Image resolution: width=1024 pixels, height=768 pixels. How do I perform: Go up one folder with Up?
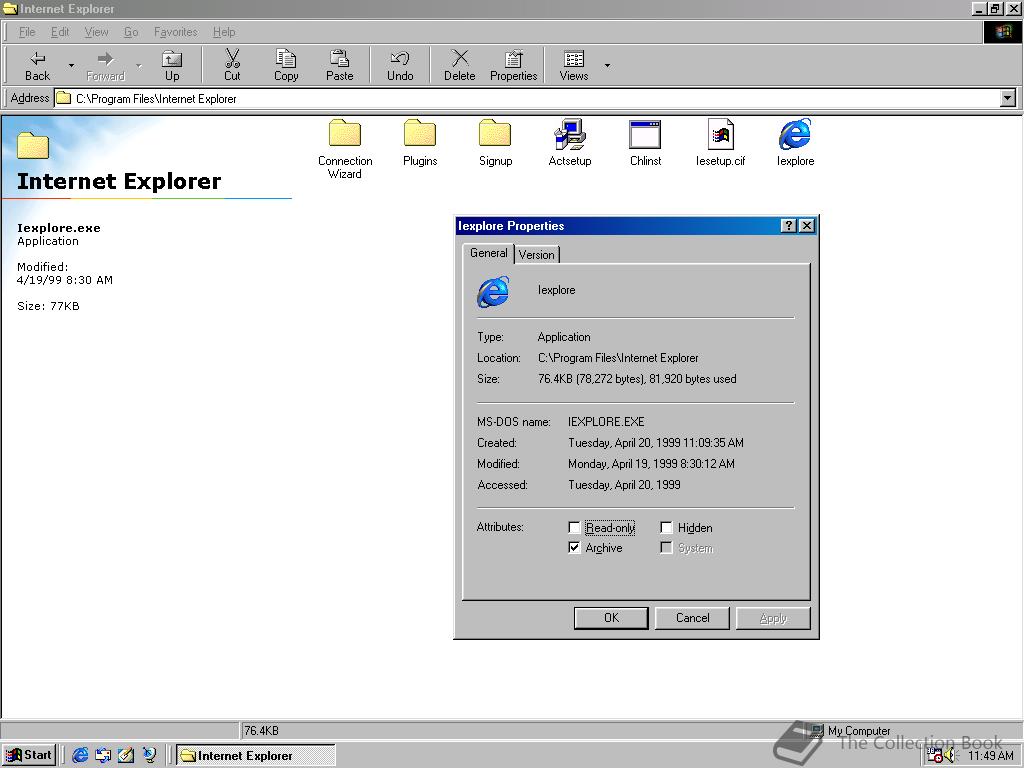click(x=172, y=65)
